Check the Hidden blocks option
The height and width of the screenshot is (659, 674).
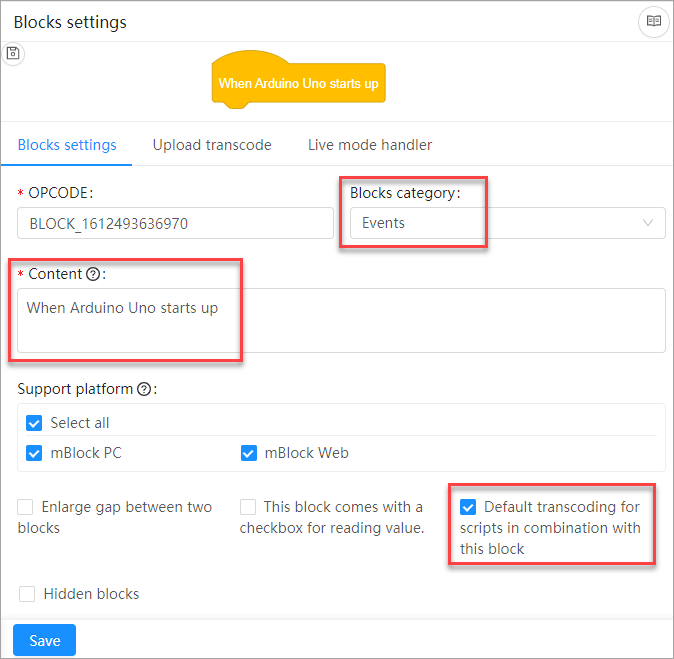point(27,594)
